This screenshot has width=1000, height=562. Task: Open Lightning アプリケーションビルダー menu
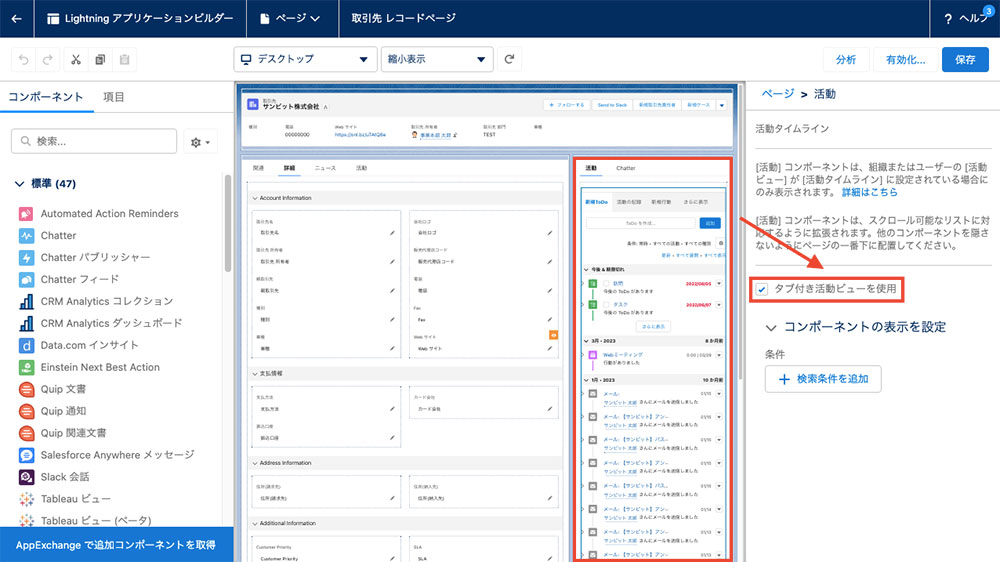[140, 18]
